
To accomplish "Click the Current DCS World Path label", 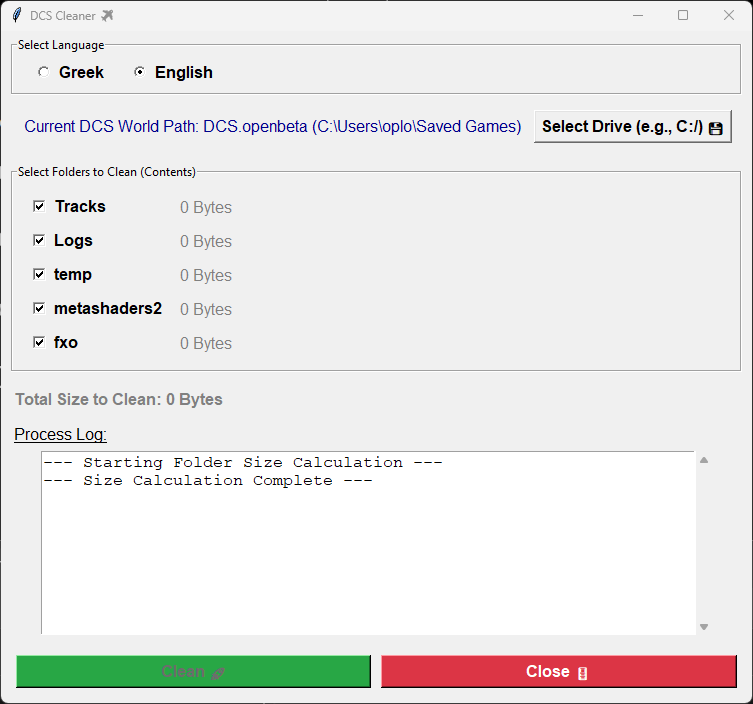I will [x=273, y=127].
